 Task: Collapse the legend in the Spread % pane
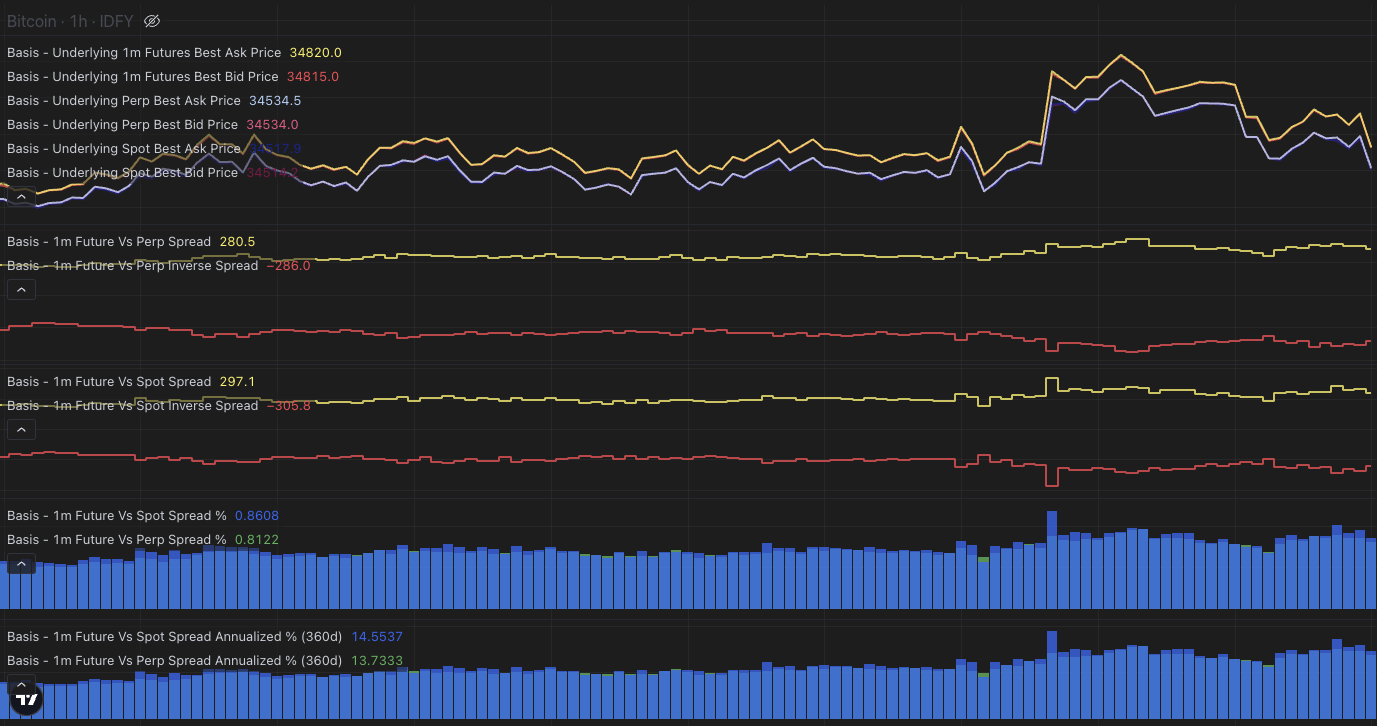click(x=21, y=564)
